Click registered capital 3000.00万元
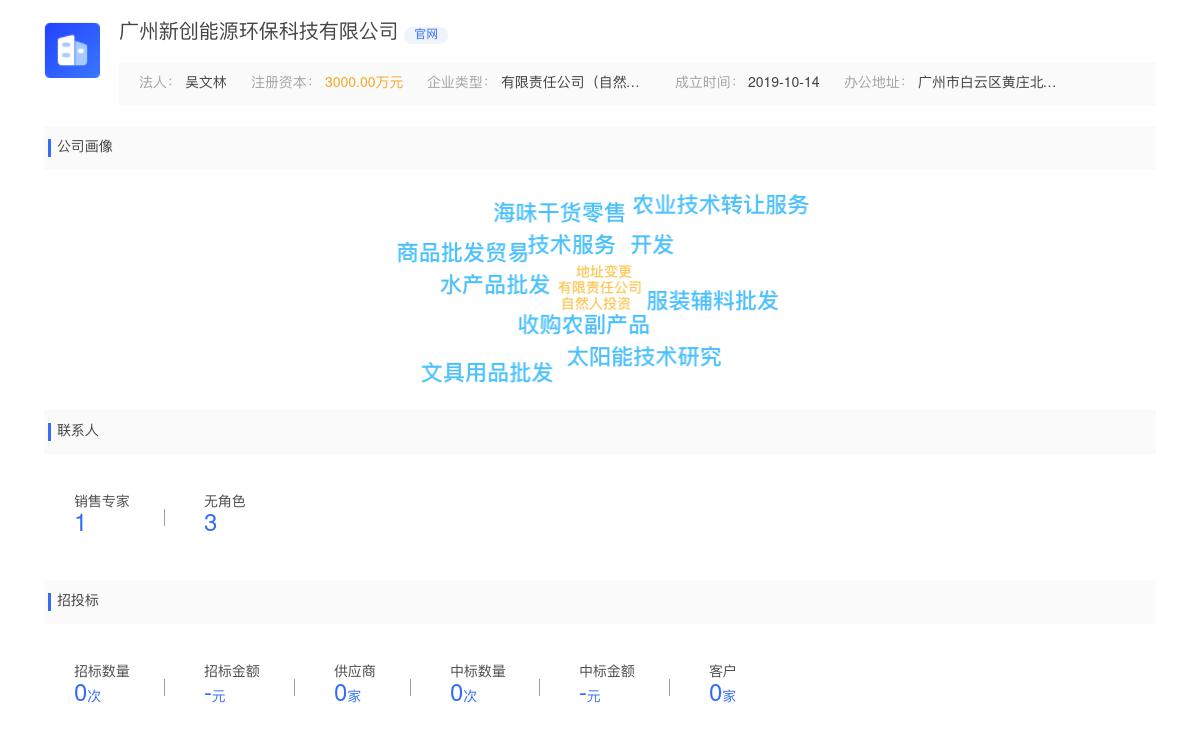Image resolution: width=1200 pixels, height=752 pixels. (364, 83)
